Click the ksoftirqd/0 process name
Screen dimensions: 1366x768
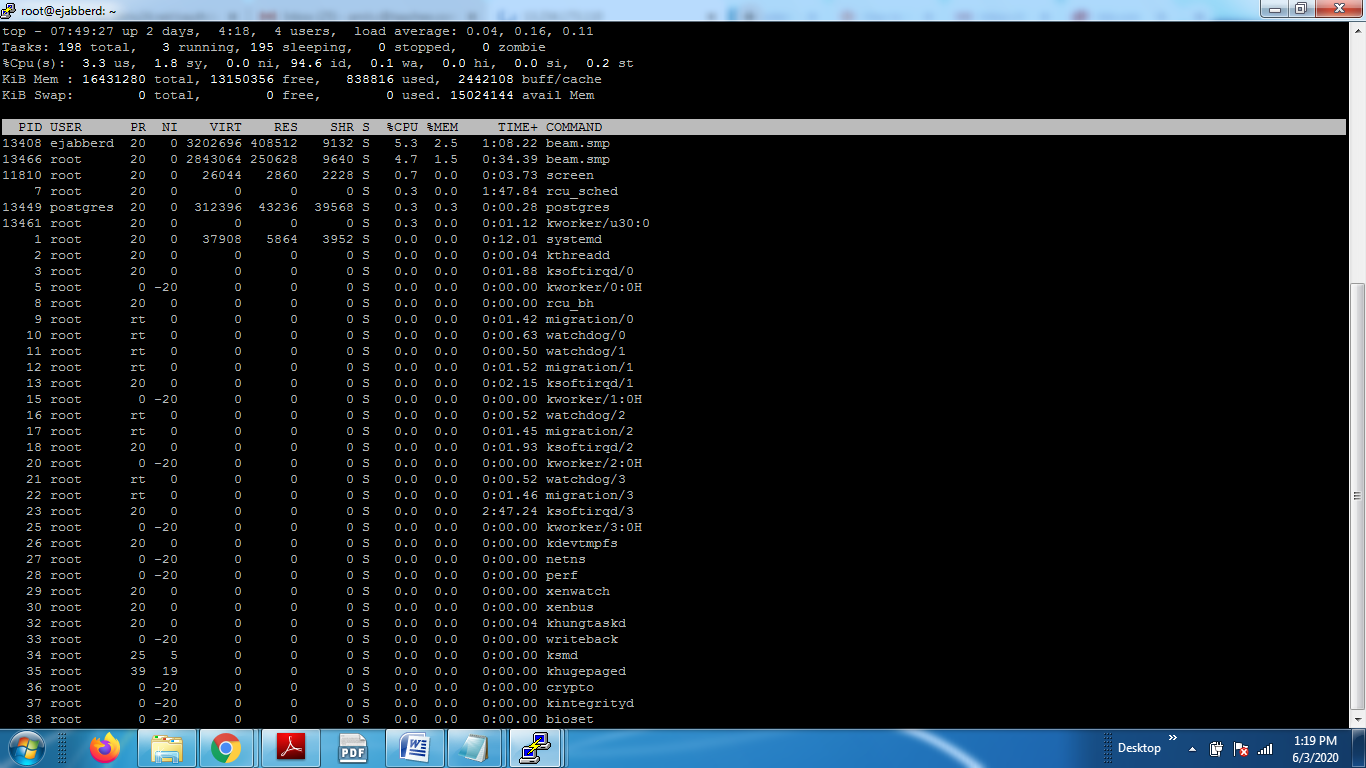coord(590,271)
